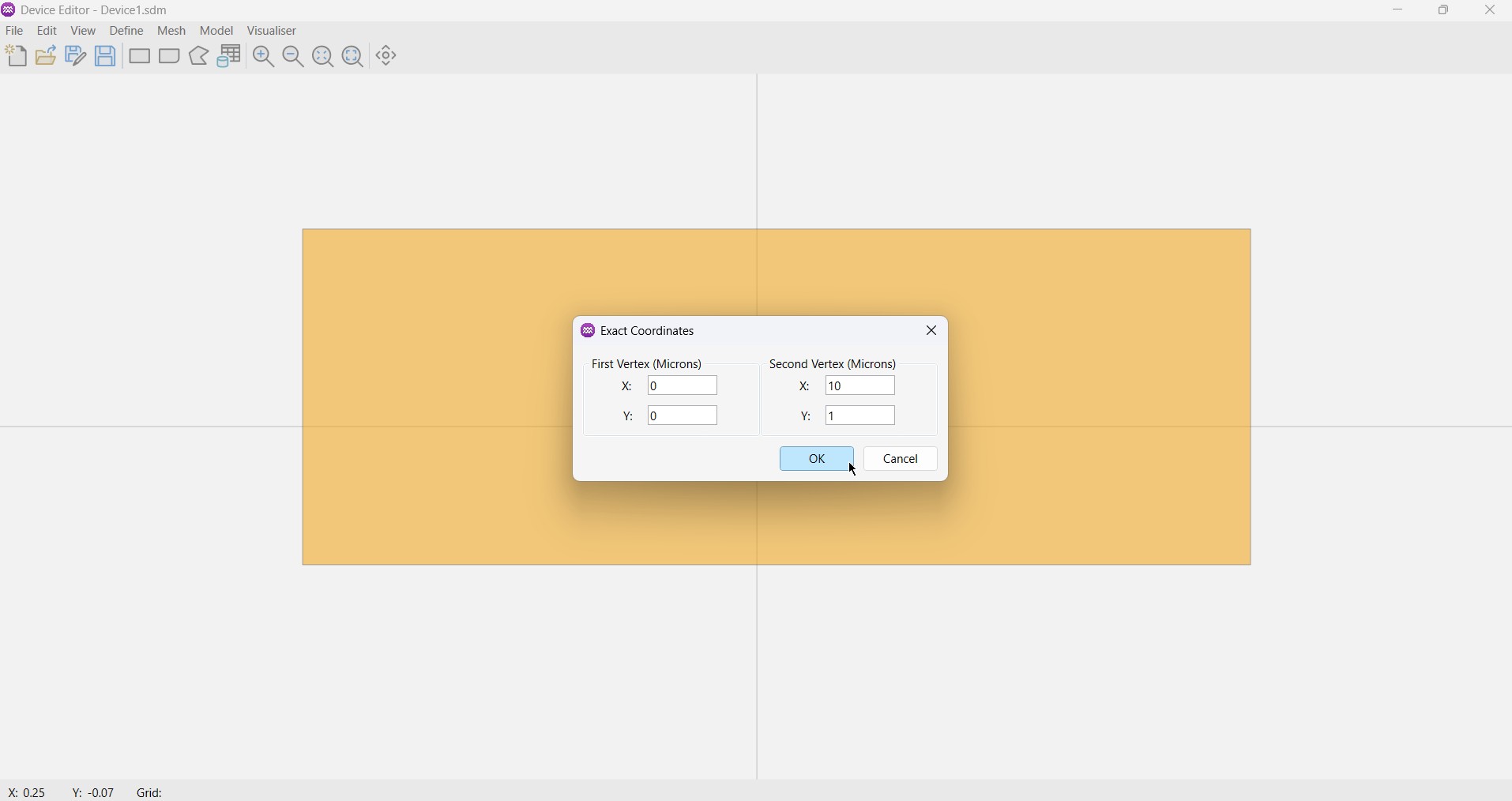The width and height of the screenshot is (1512, 801).
Task: Edit First Vertex Y field
Action: click(683, 416)
